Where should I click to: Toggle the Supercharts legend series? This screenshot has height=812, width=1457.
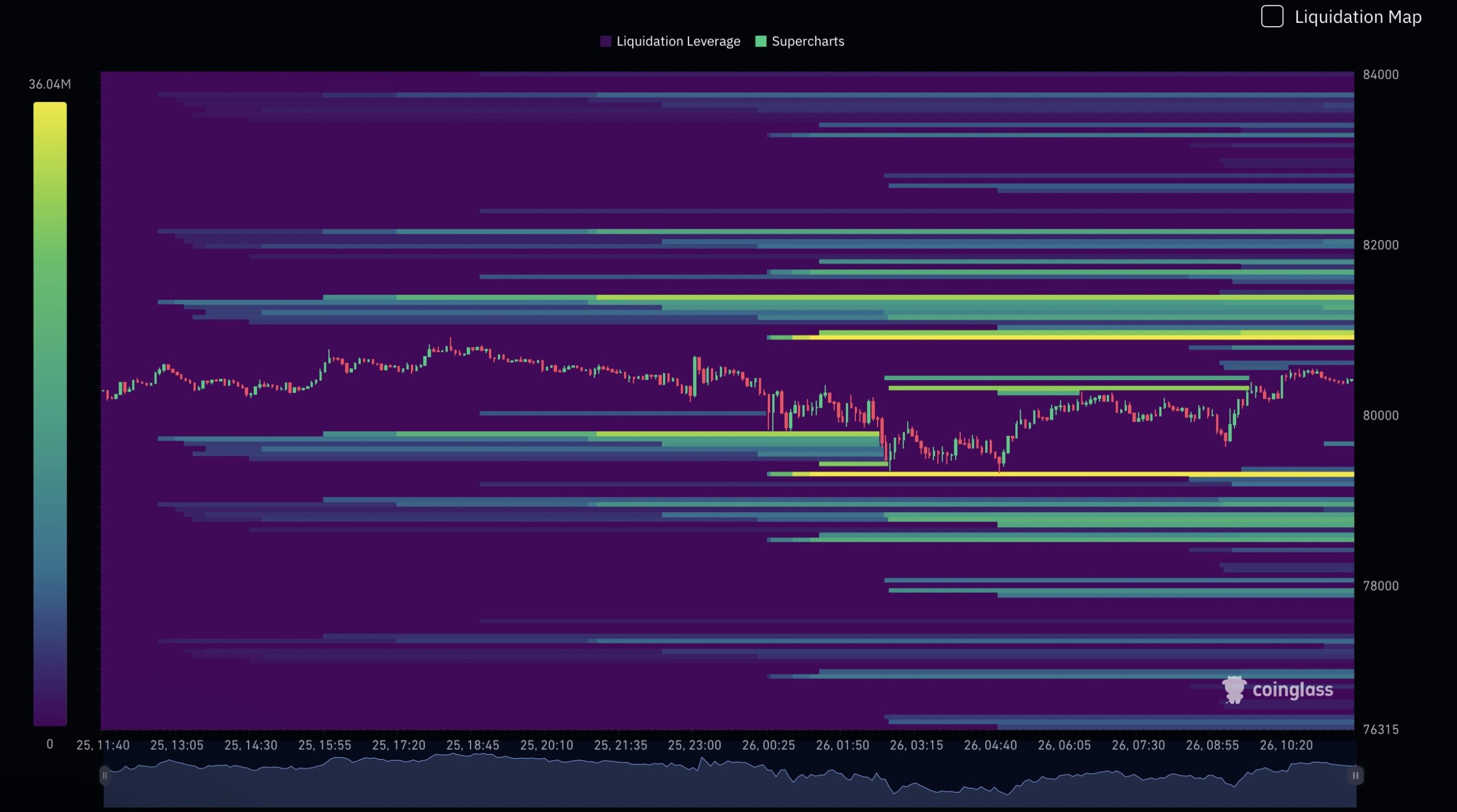(799, 42)
